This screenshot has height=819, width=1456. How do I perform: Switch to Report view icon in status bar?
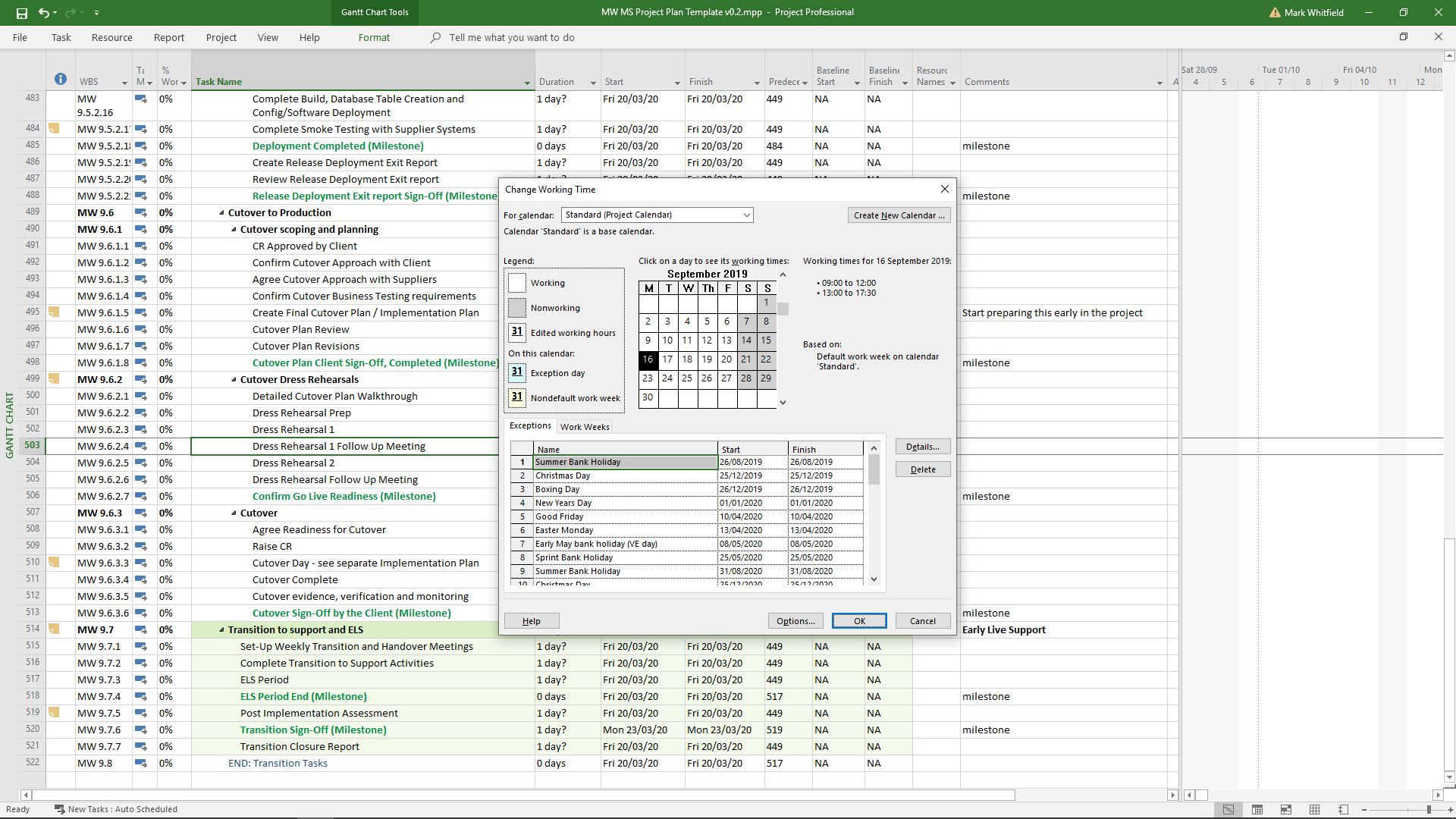tap(1343, 810)
